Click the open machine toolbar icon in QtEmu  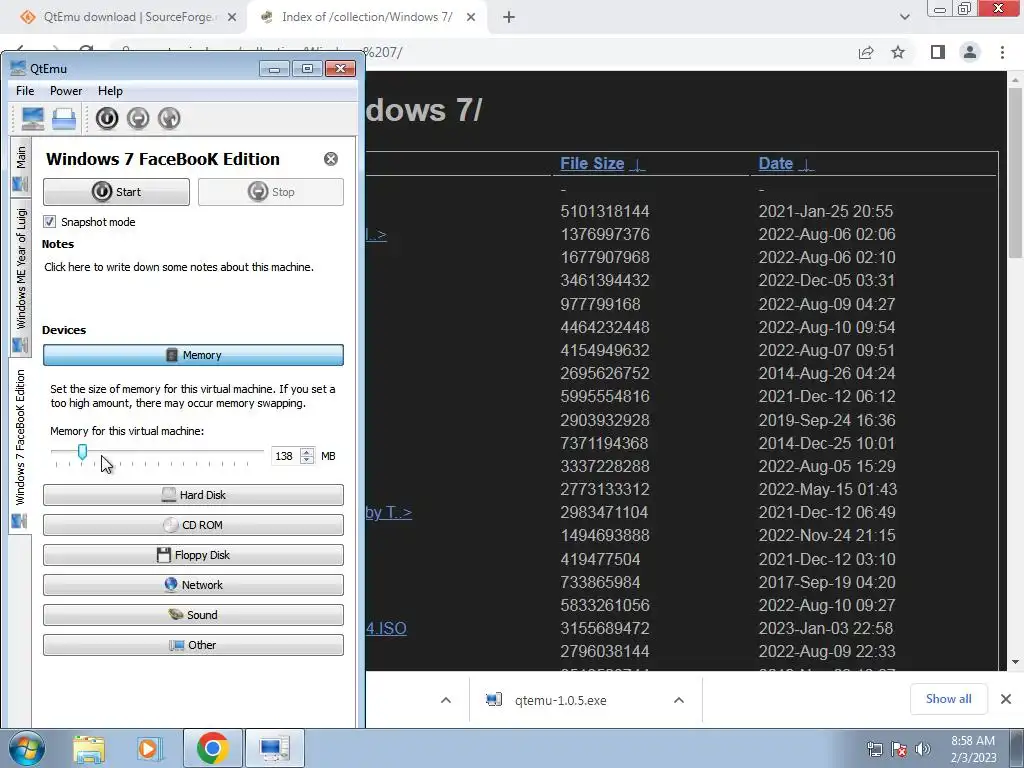pos(64,118)
